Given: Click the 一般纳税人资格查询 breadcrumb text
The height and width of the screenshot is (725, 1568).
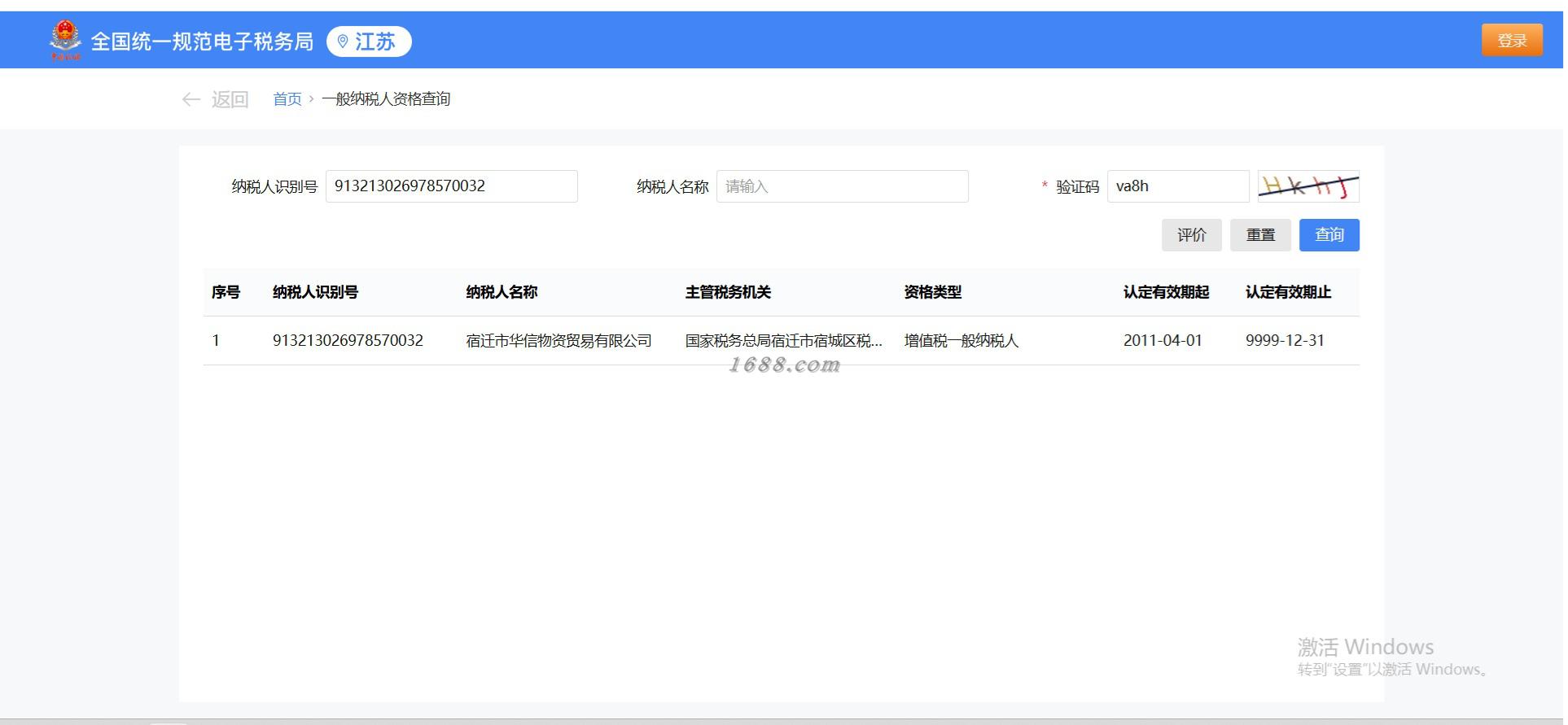Looking at the screenshot, I should point(386,99).
